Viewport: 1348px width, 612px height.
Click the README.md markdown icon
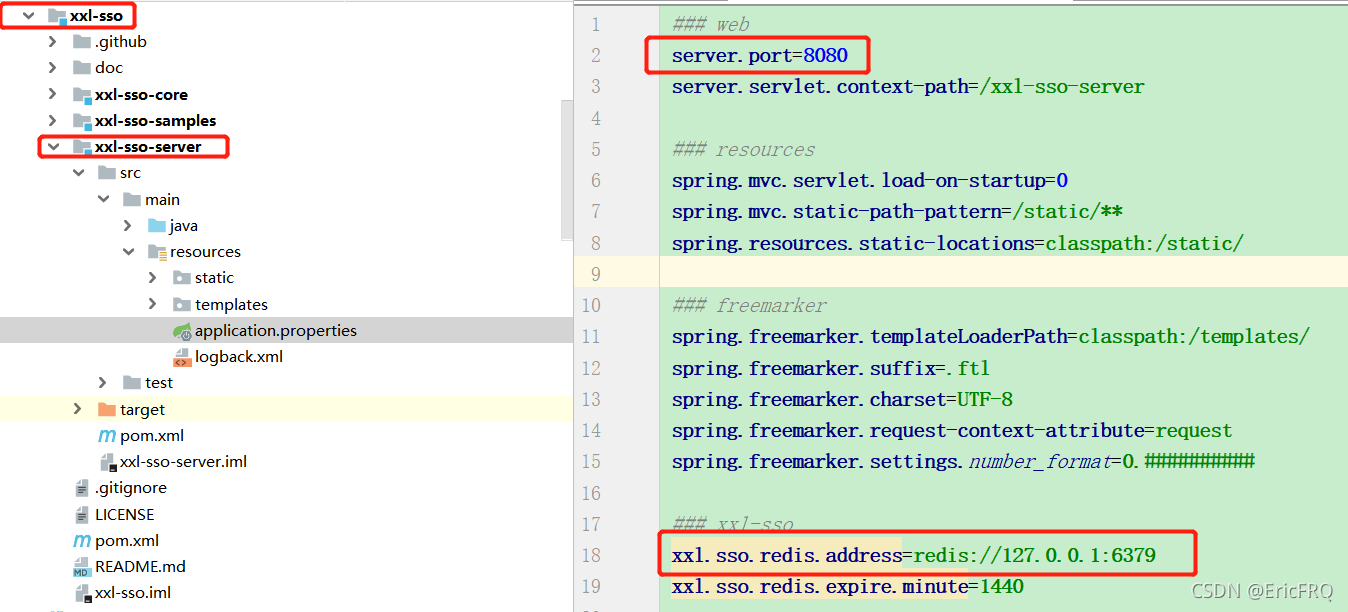(82, 567)
